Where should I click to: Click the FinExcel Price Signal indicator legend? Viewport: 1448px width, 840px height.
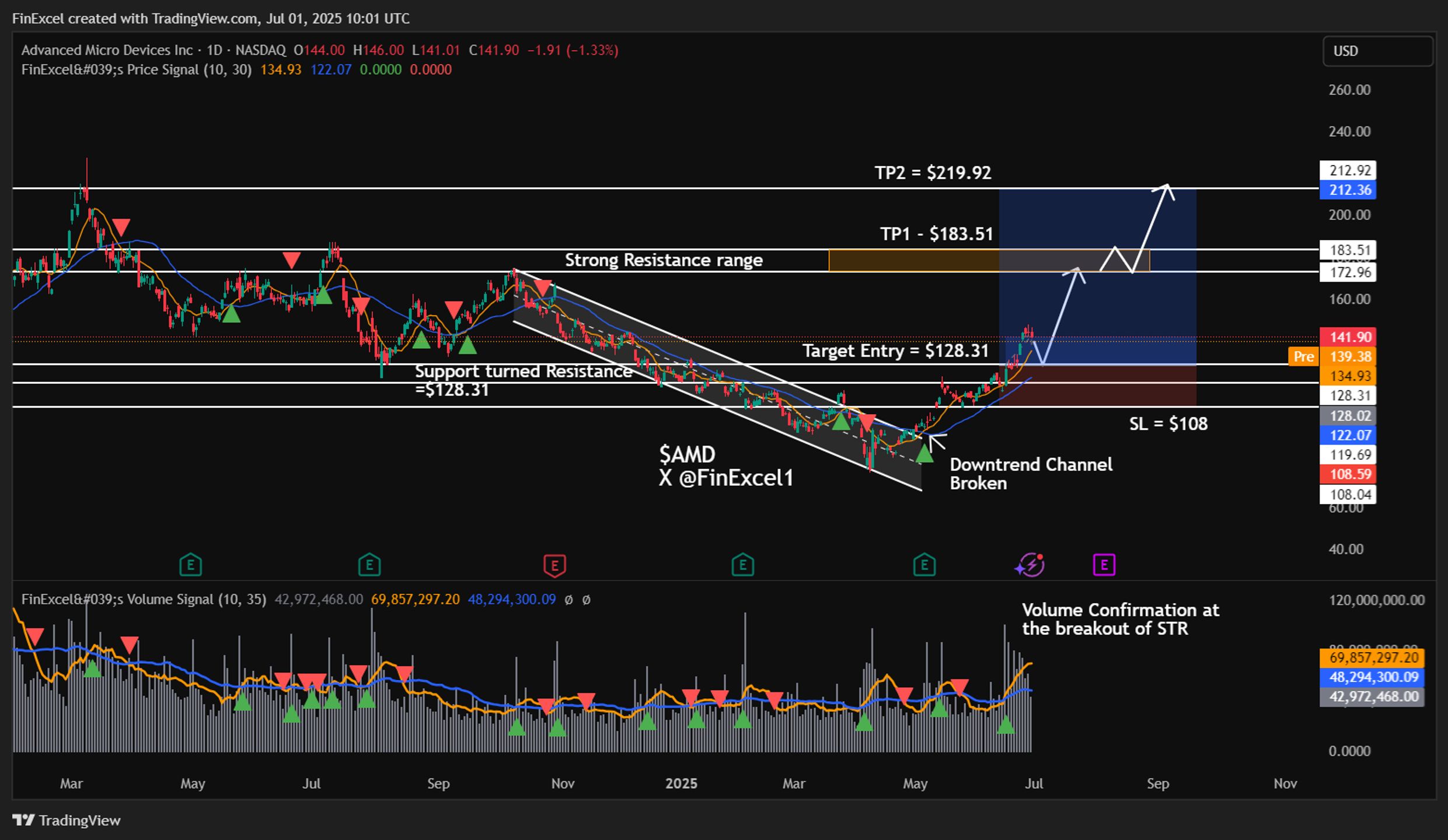(137, 70)
